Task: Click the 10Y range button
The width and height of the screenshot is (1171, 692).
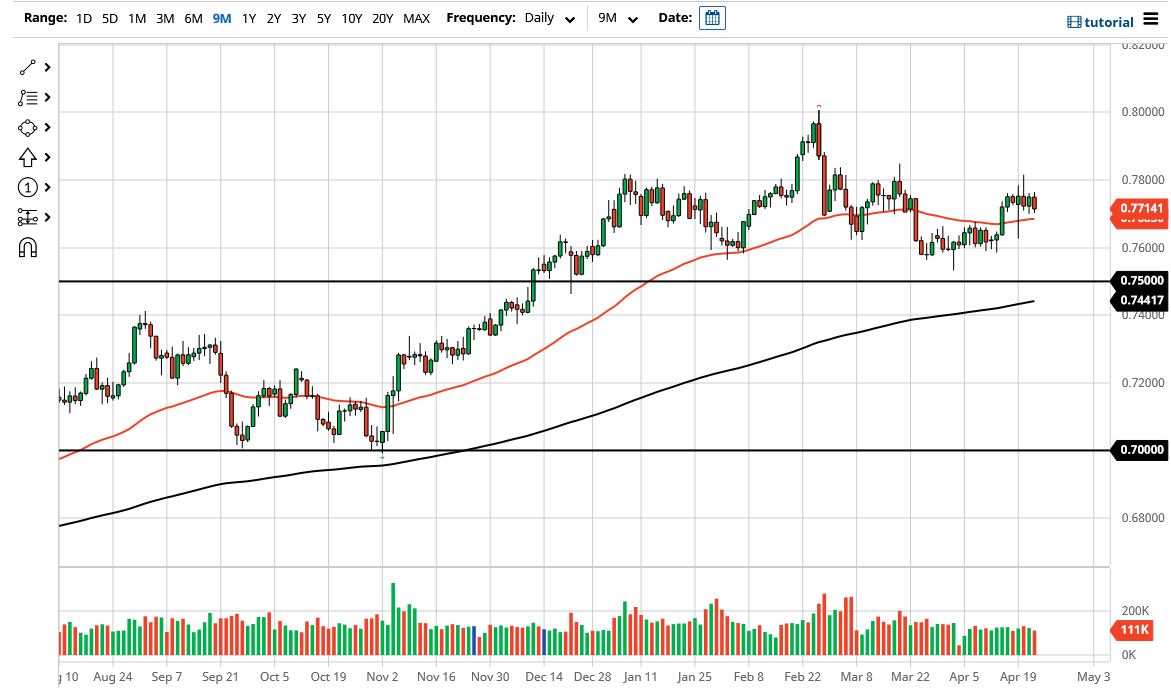Action: (351, 18)
